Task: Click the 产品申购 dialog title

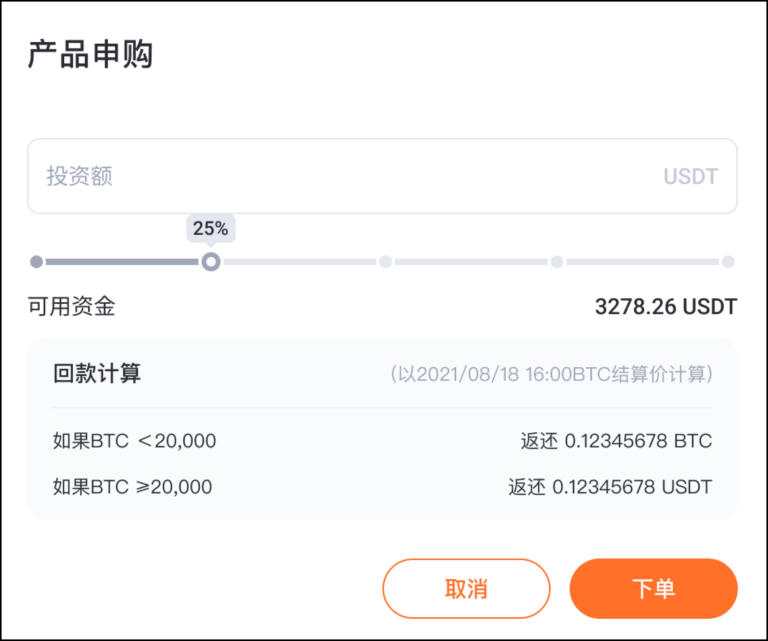Action: [x=91, y=54]
